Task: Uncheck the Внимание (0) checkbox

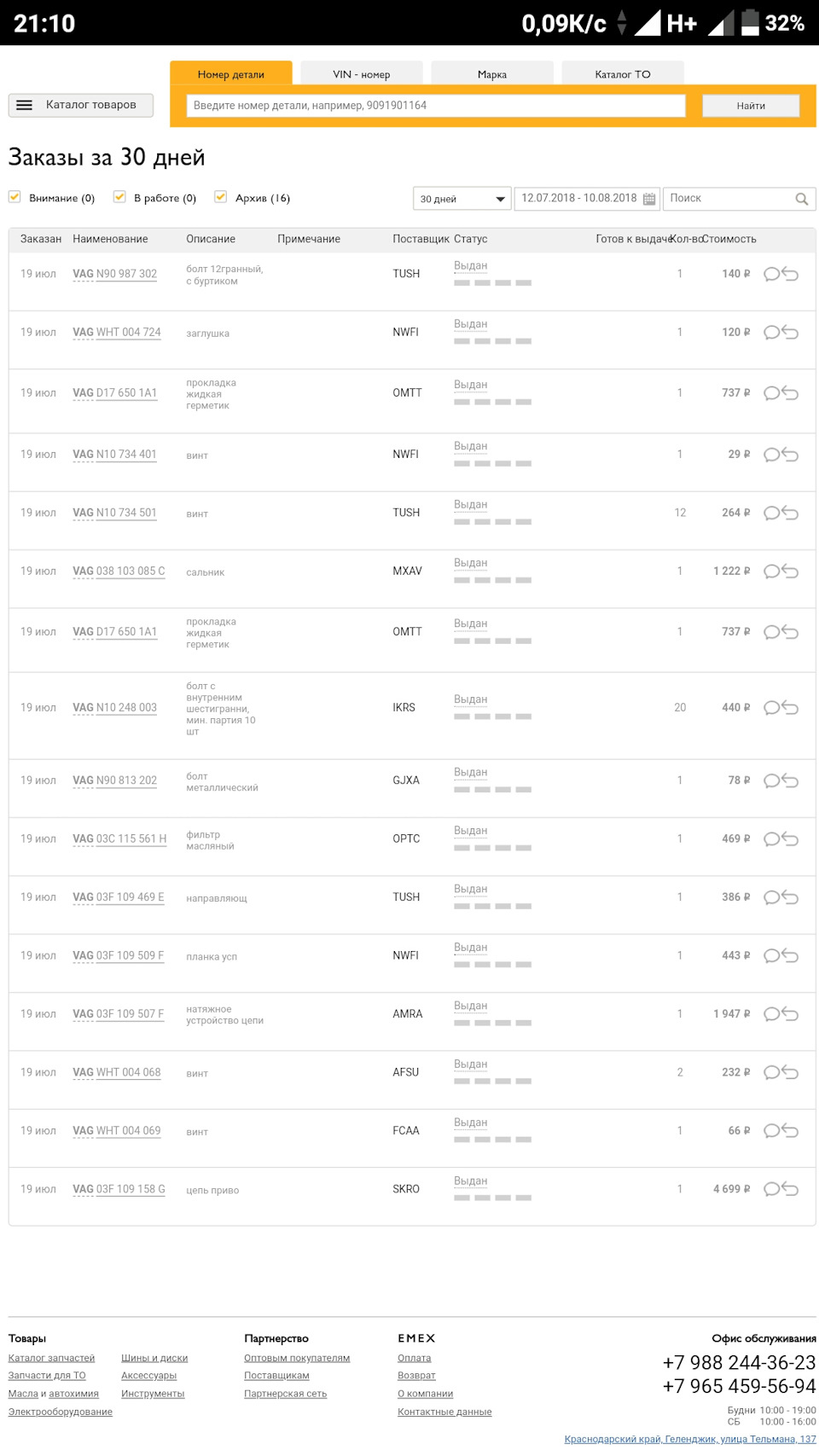Action: point(15,197)
